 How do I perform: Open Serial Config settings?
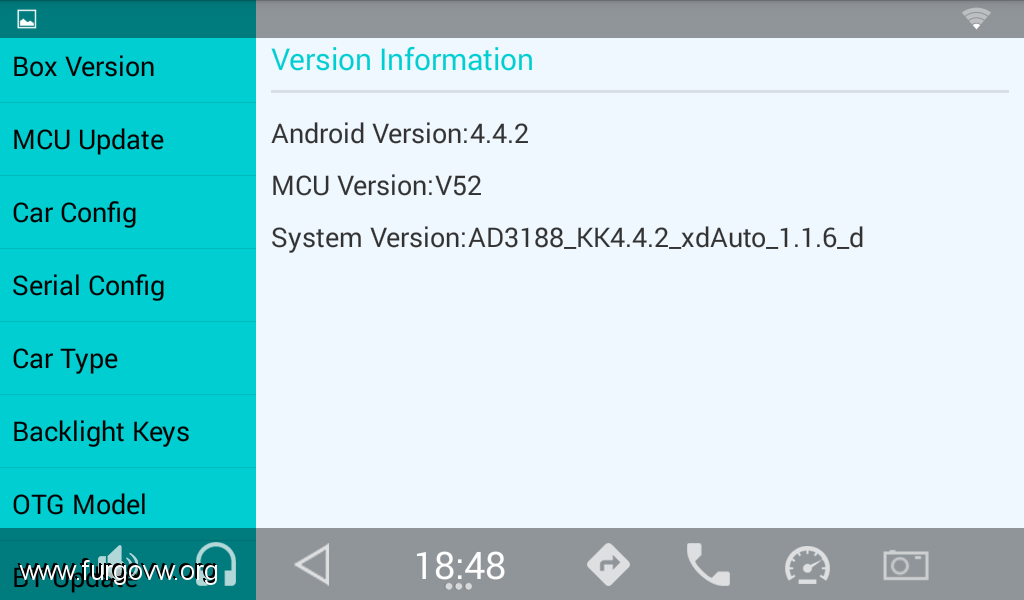tap(128, 286)
